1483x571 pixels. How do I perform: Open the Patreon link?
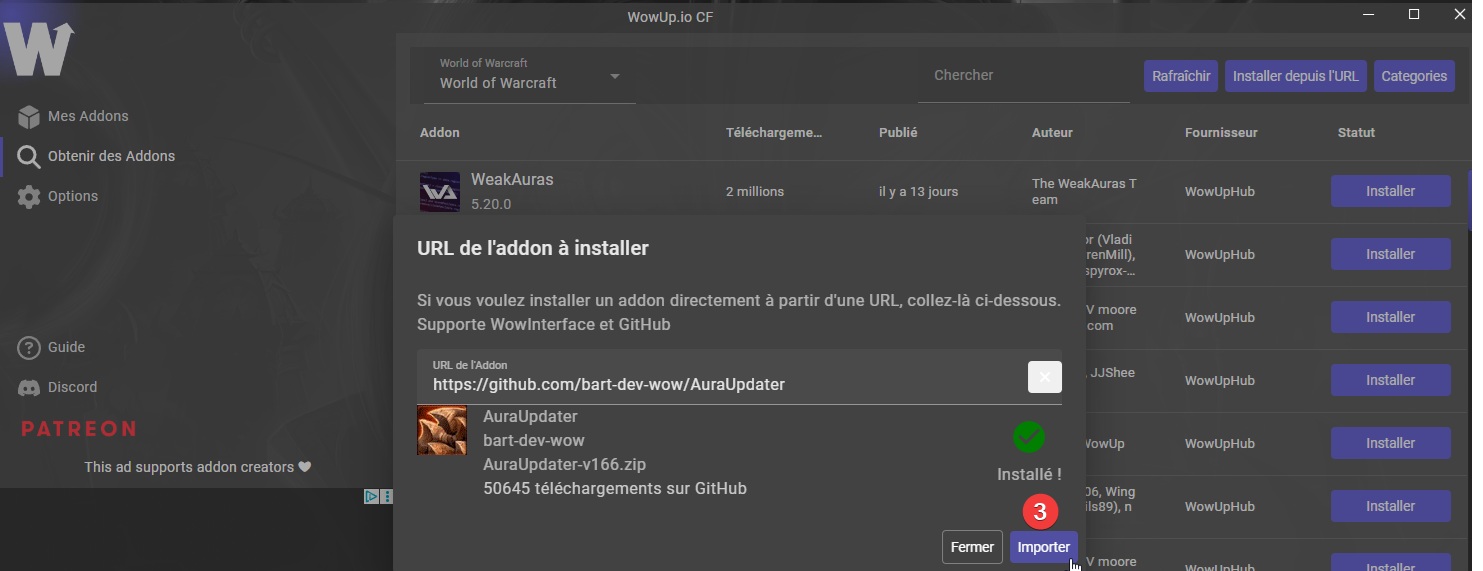coord(79,428)
